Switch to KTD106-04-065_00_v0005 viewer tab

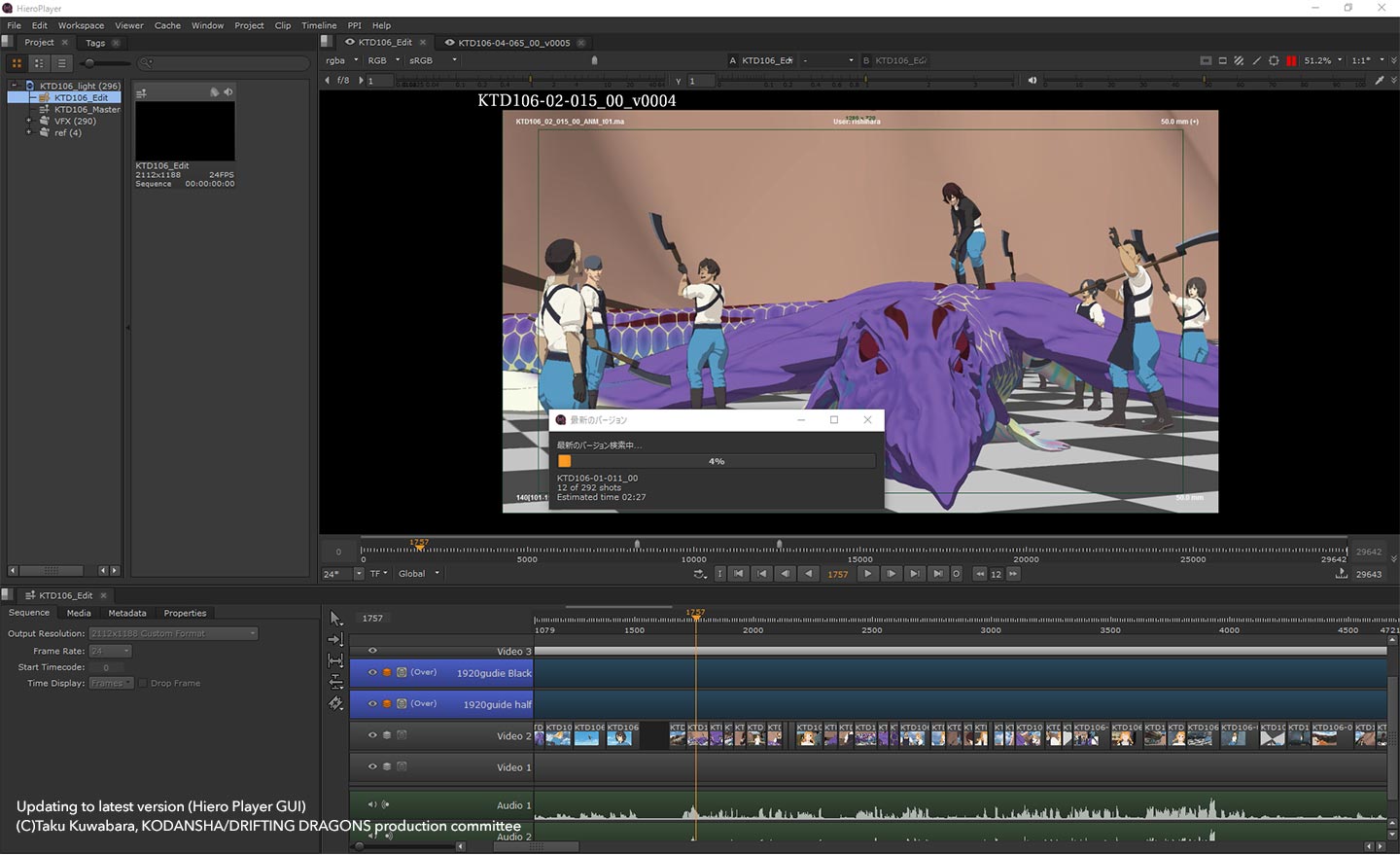(x=514, y=43)
